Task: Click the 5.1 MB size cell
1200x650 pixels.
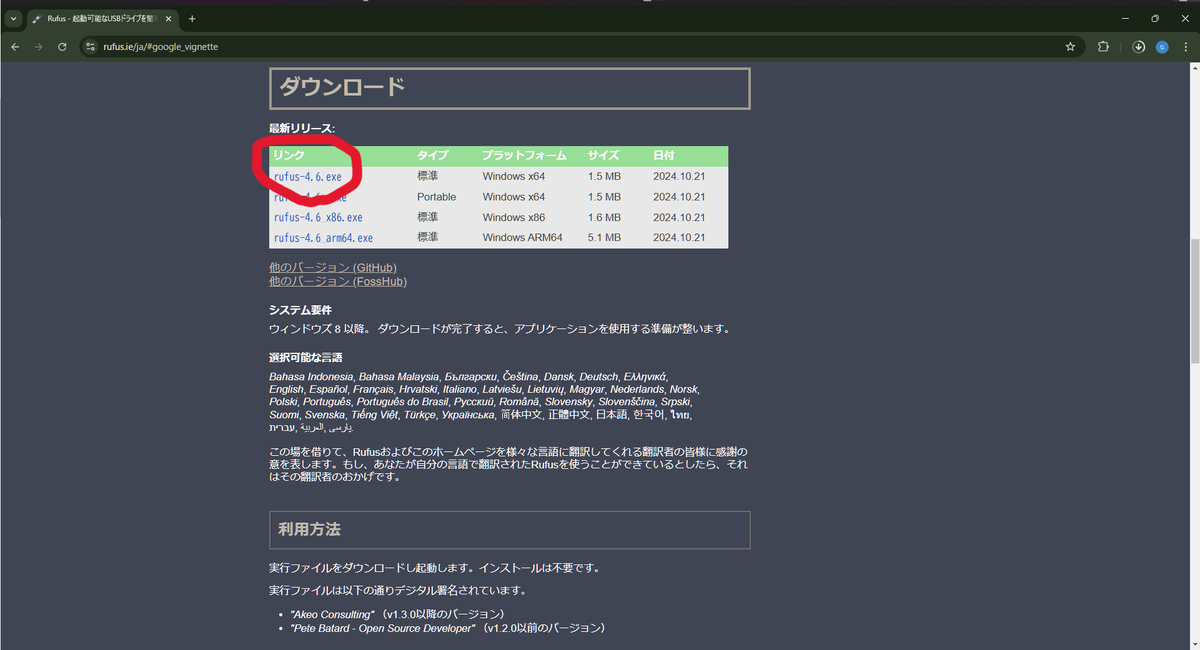Action: click(x=604, y=238)
